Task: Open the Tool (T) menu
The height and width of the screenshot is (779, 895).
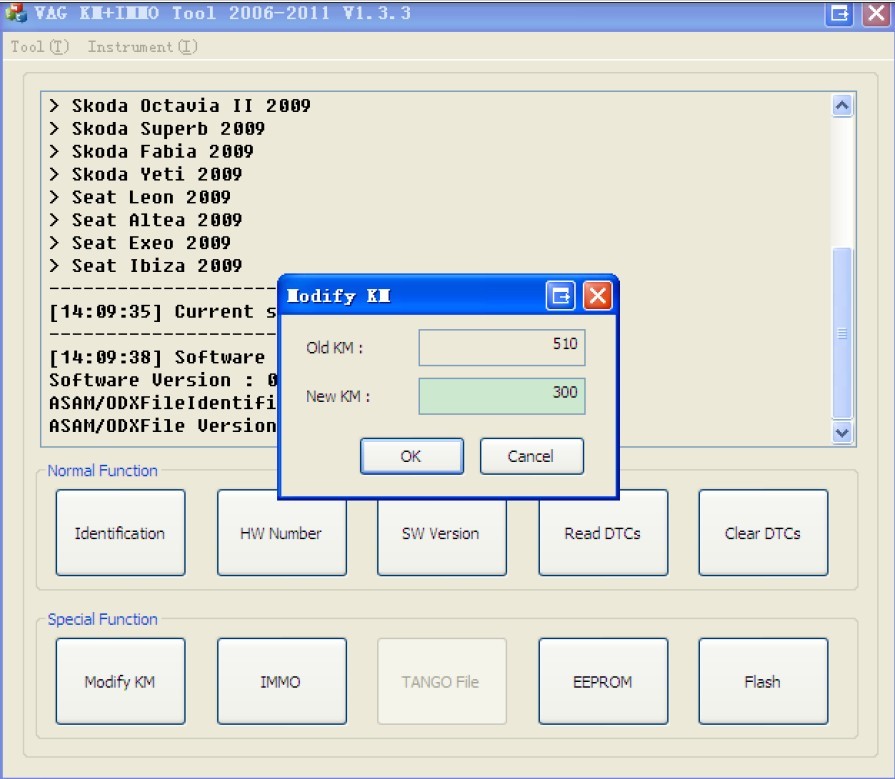Action: pyautogui.click(x=39, y=47)
